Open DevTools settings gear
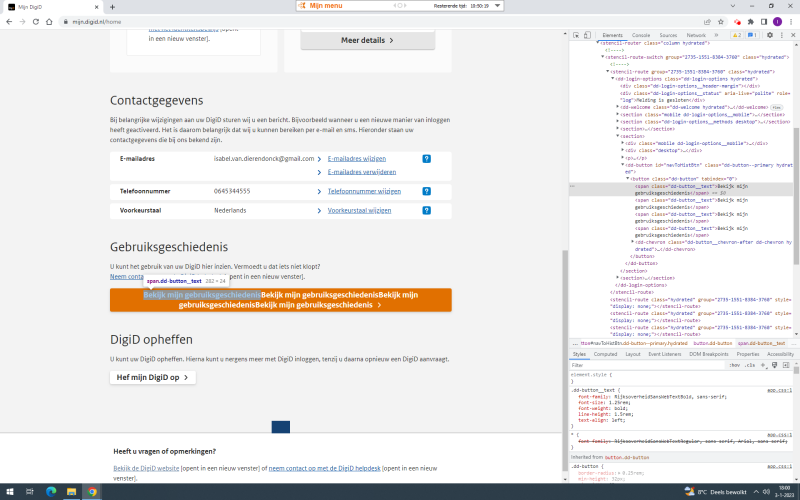 click(769, 35)
